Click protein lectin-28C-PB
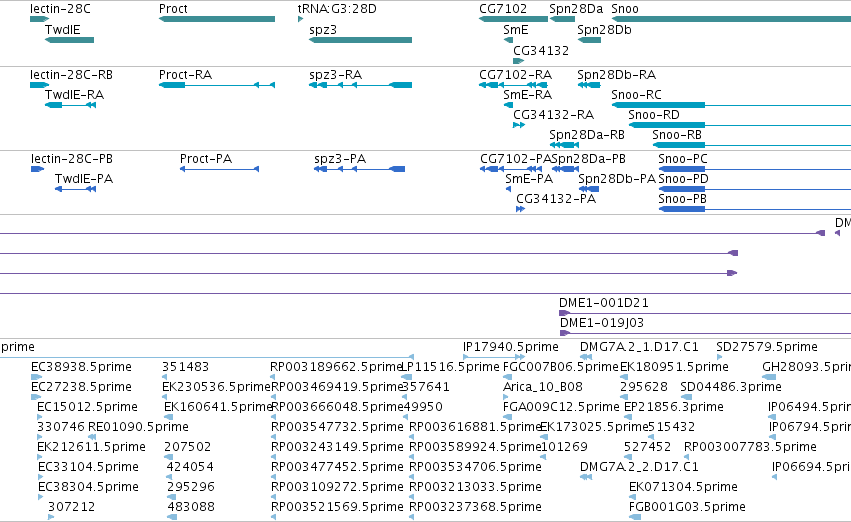Image resolution: width=851 pixels, height=522 pixels. [x=72, y=159]
